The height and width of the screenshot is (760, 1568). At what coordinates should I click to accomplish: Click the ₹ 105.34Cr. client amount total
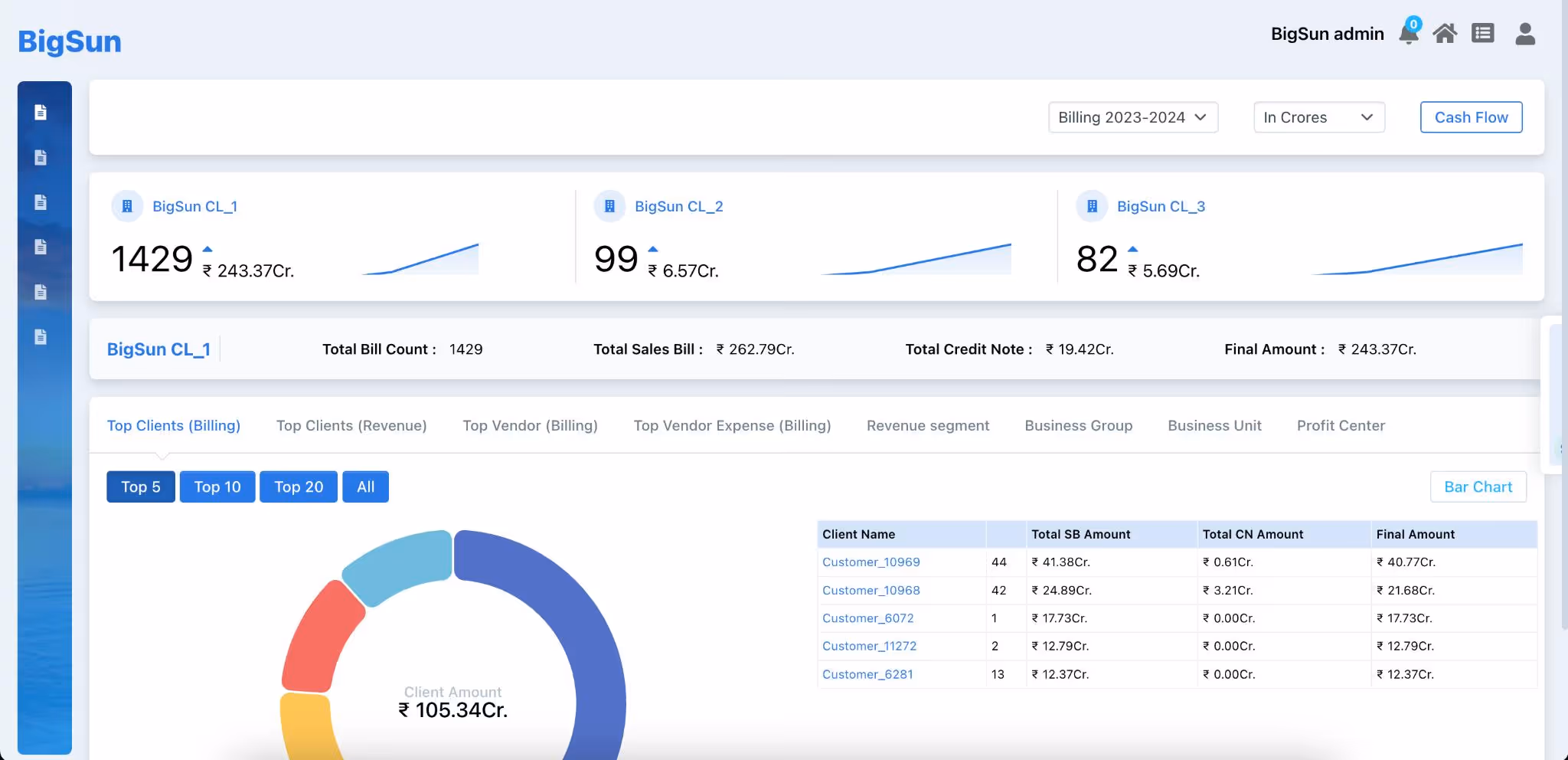tap(452, 710)
